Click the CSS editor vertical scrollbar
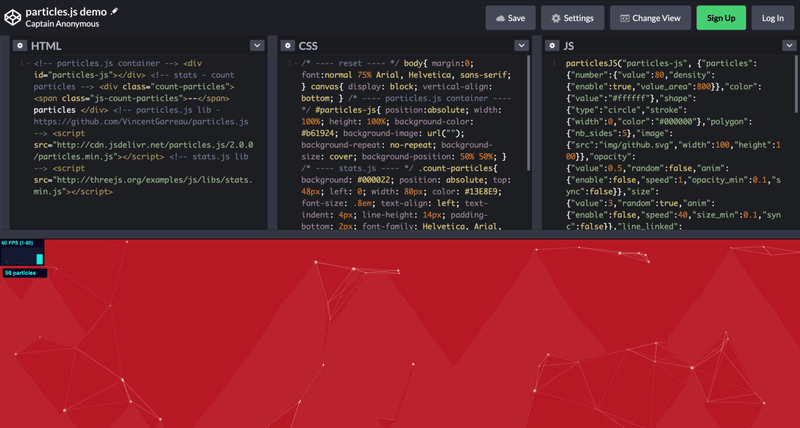The height and width of the screenshot is (428, 800). click(x=528, y=113)
